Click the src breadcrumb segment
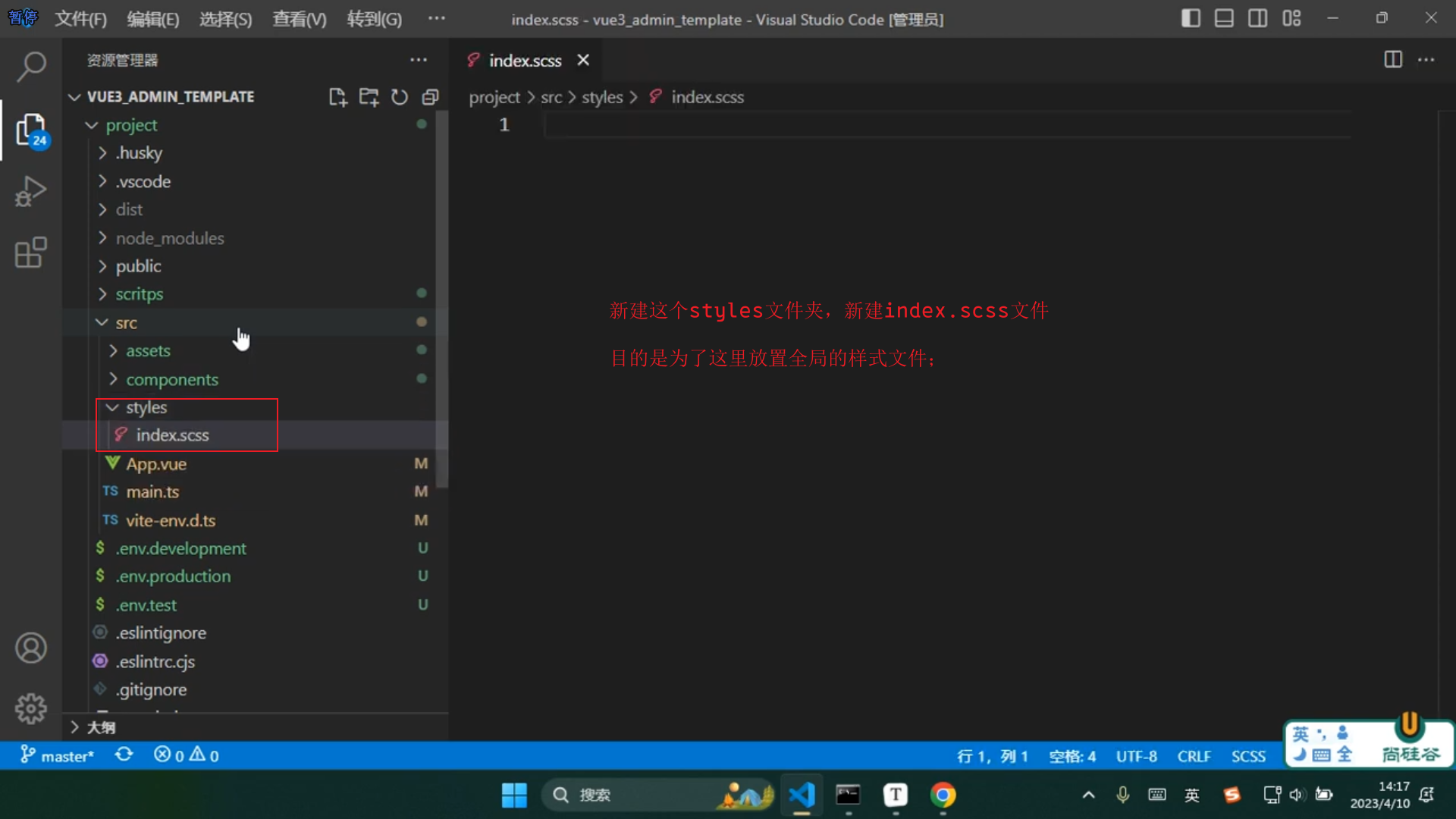Viewport: 1456px width, 819px height. [551, 97]
